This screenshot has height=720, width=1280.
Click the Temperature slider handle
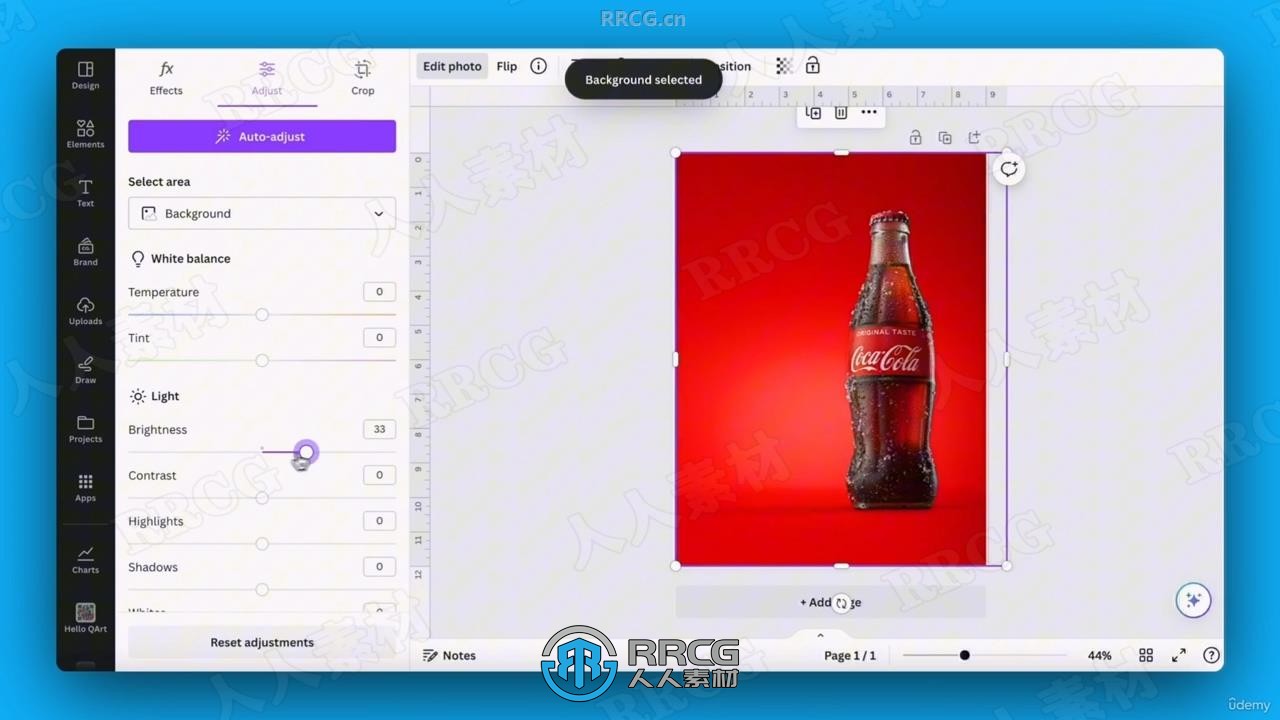coord(262,315)
